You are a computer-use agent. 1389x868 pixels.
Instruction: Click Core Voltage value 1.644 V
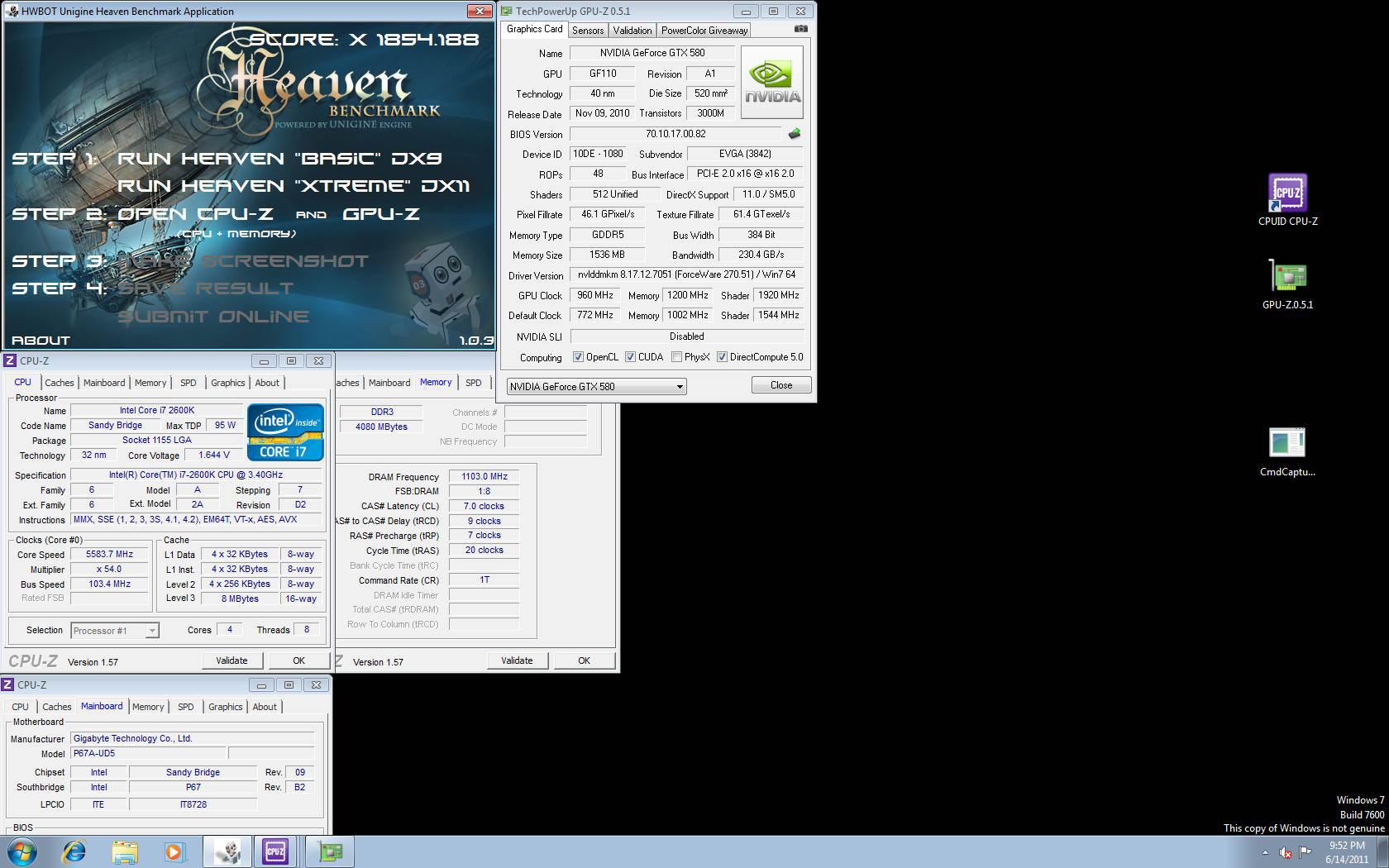point(215,455)
